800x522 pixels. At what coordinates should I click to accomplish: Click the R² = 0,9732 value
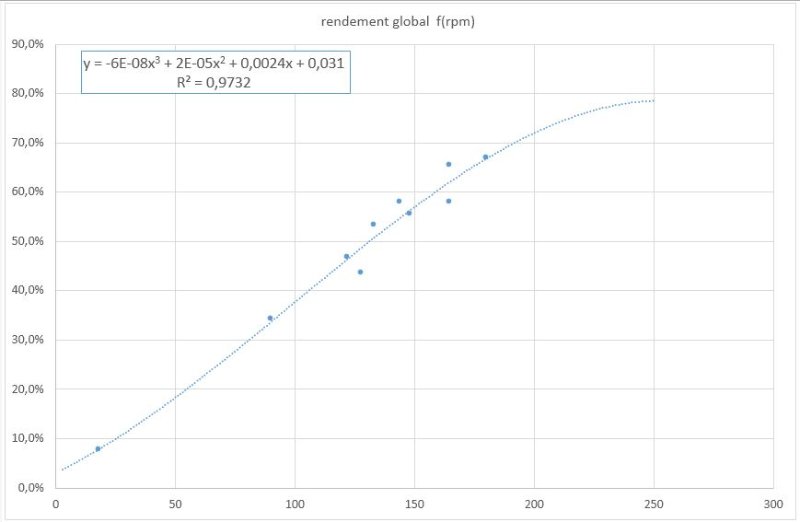pyautogui.click(x=212, y=83)
